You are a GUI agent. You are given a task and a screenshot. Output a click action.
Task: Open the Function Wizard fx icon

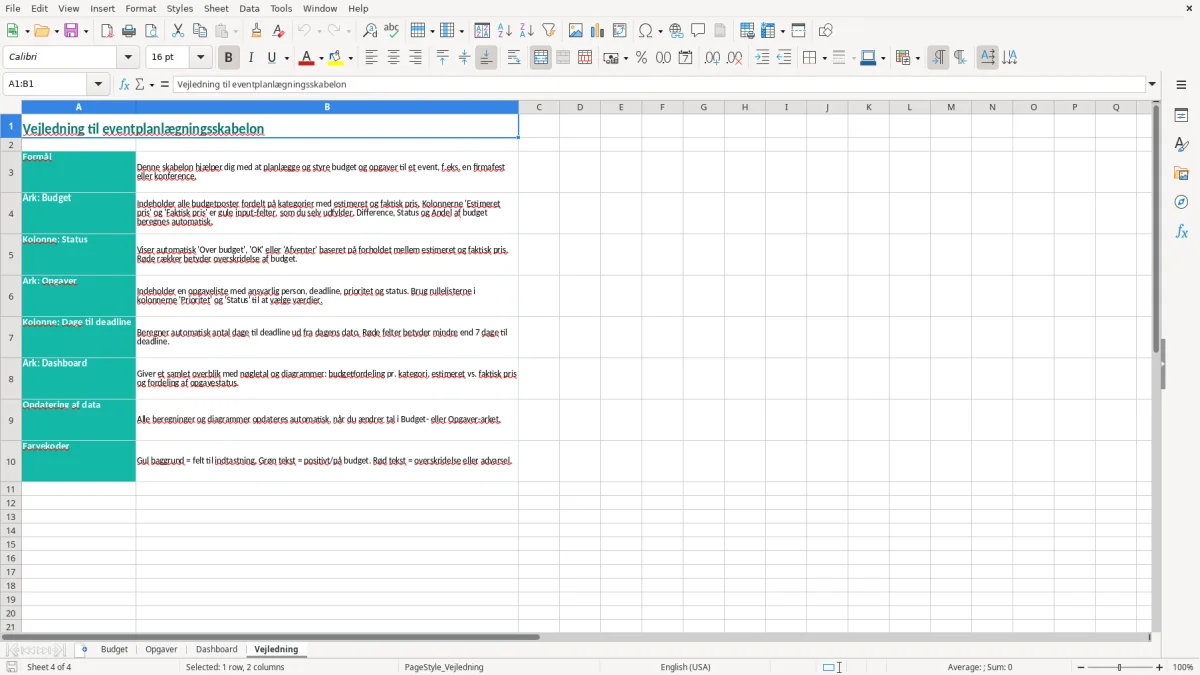pos(125,85)
